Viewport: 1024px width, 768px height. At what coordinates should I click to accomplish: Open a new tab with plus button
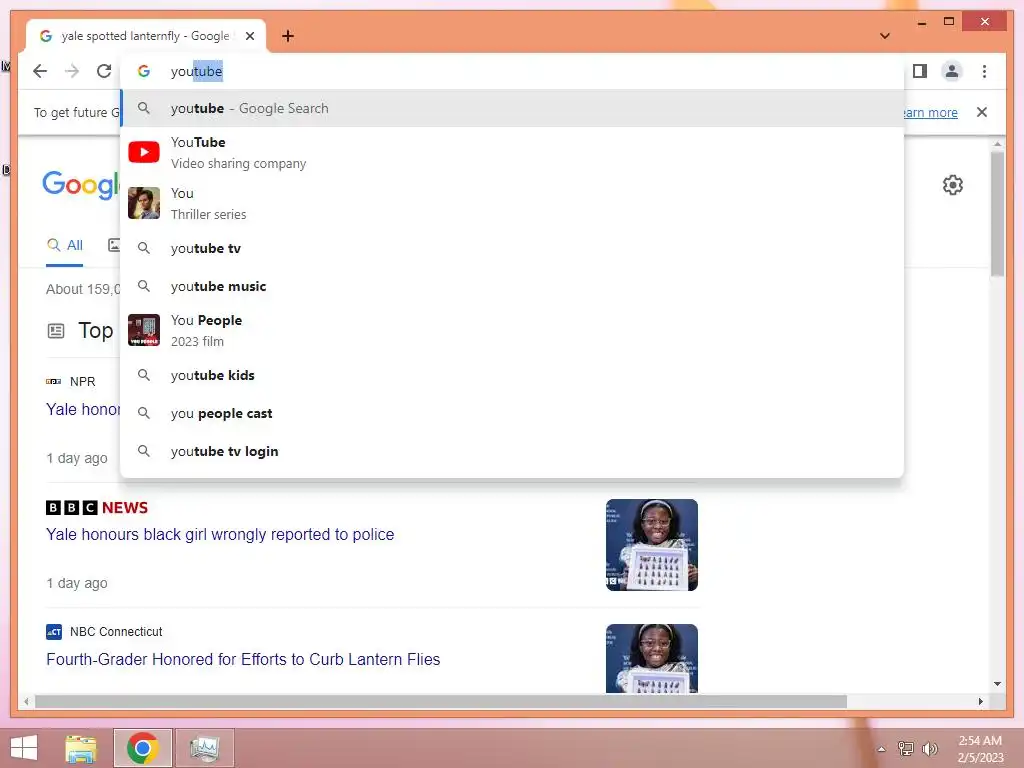[x=288, y=36]
